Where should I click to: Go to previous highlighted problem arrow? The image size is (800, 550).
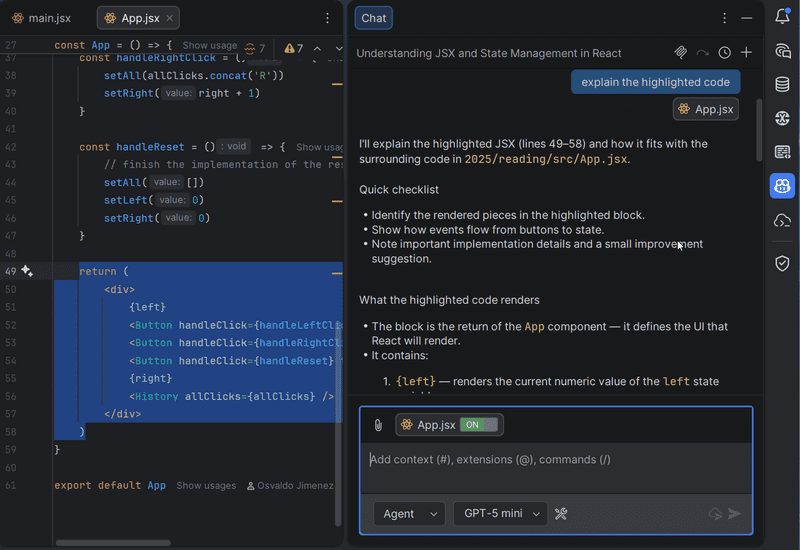point(317,48)
